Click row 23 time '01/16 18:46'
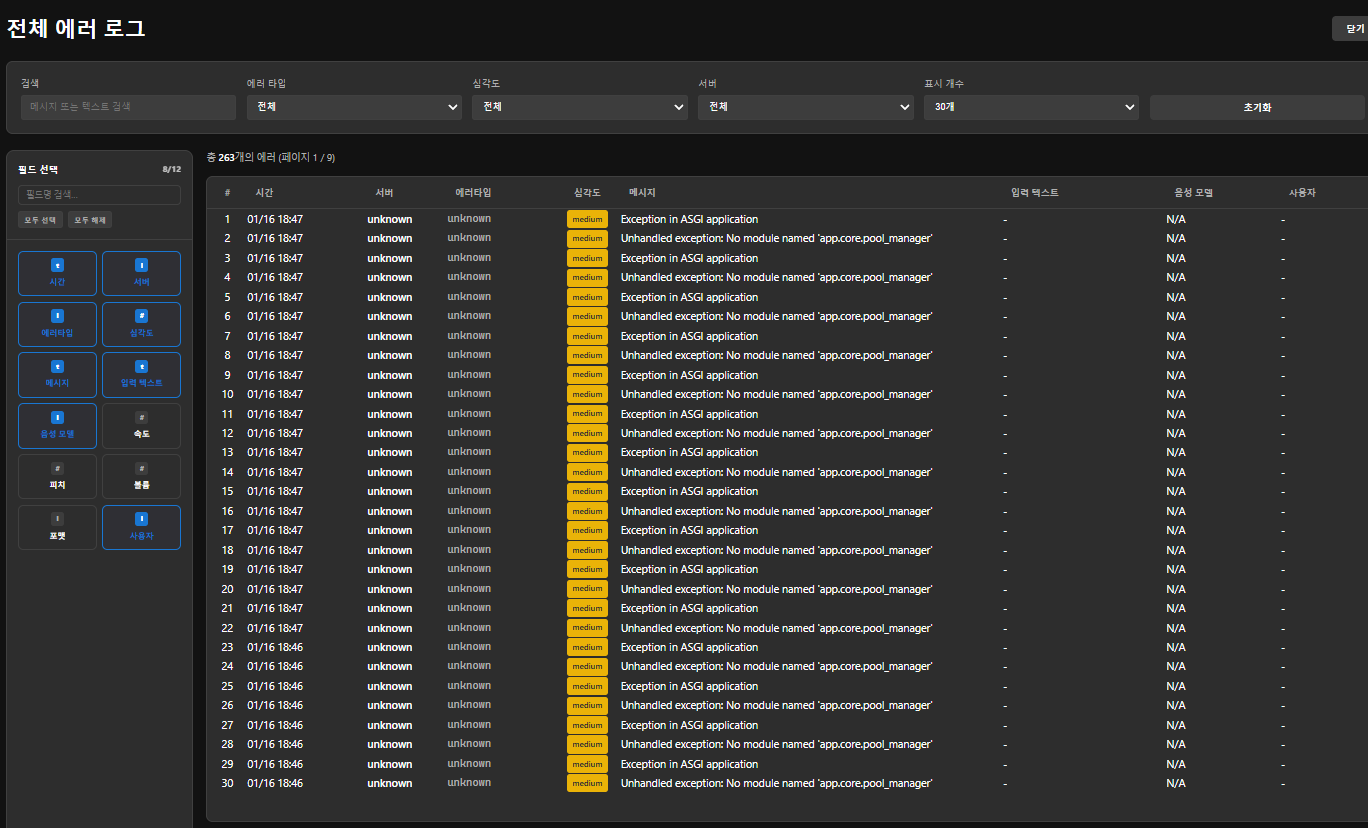 pyautogui.click(x=275, y=647)
